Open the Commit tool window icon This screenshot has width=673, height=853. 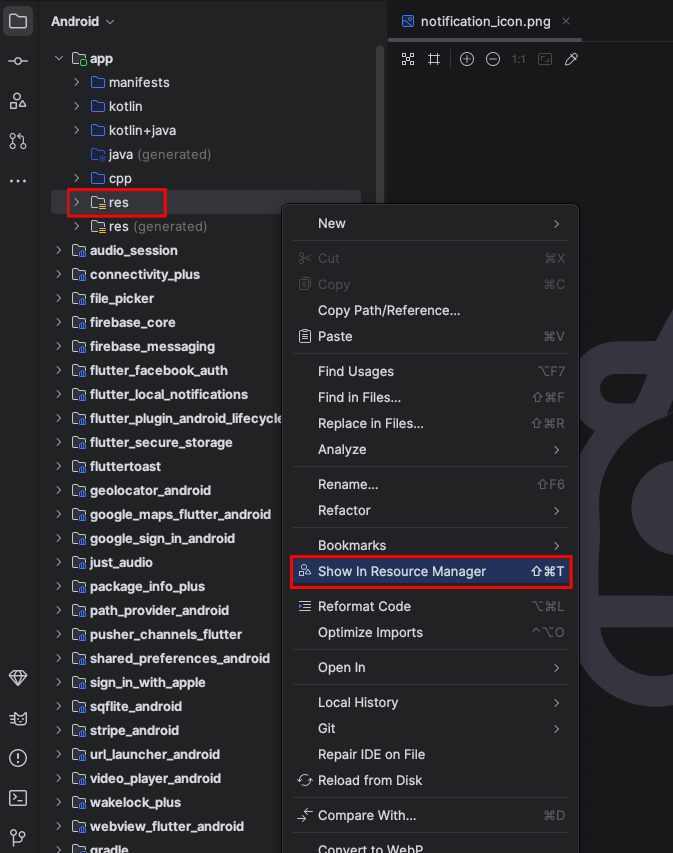(18, 61)
